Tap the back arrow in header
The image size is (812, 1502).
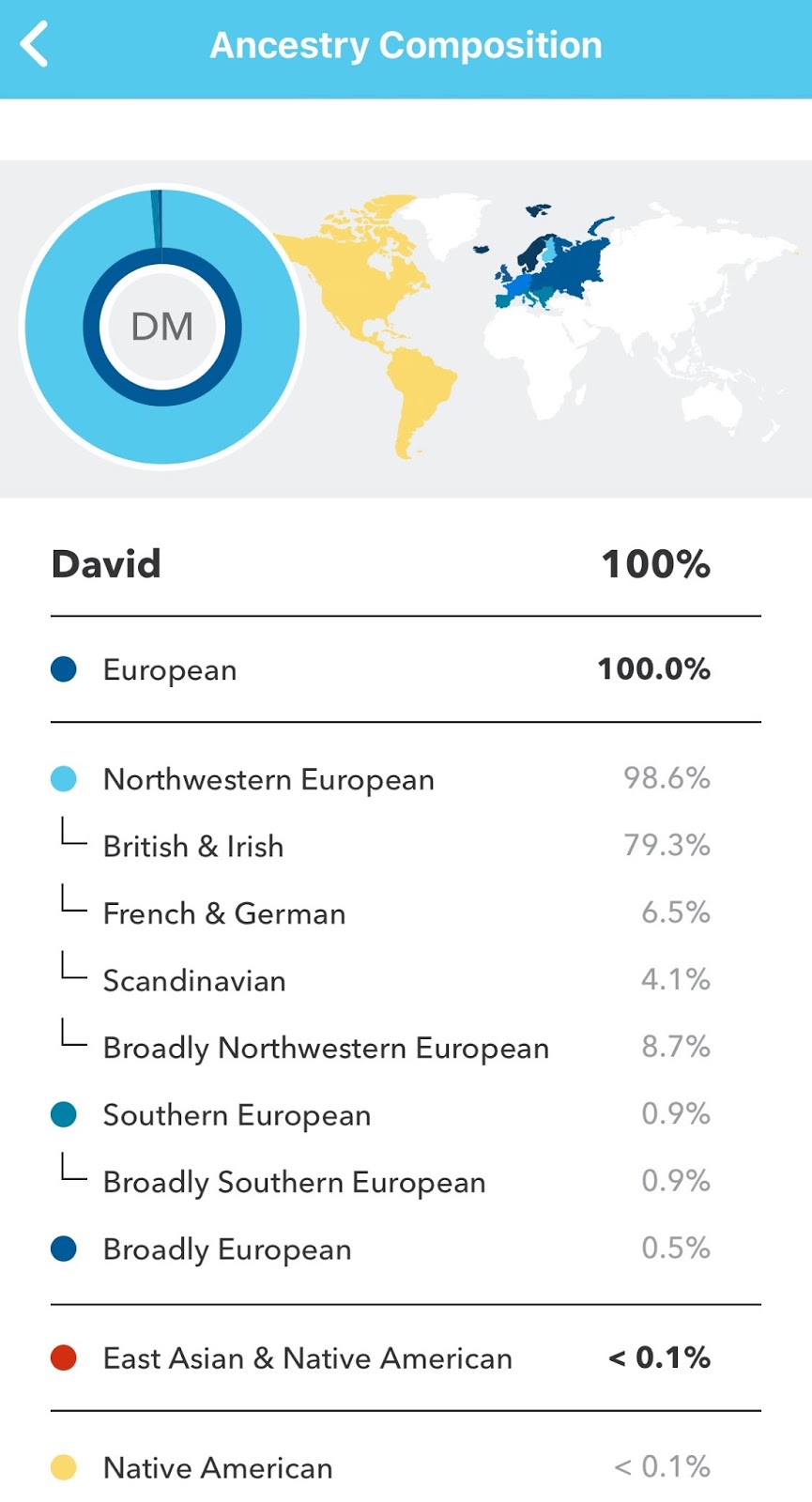click(x=36, y=45)
